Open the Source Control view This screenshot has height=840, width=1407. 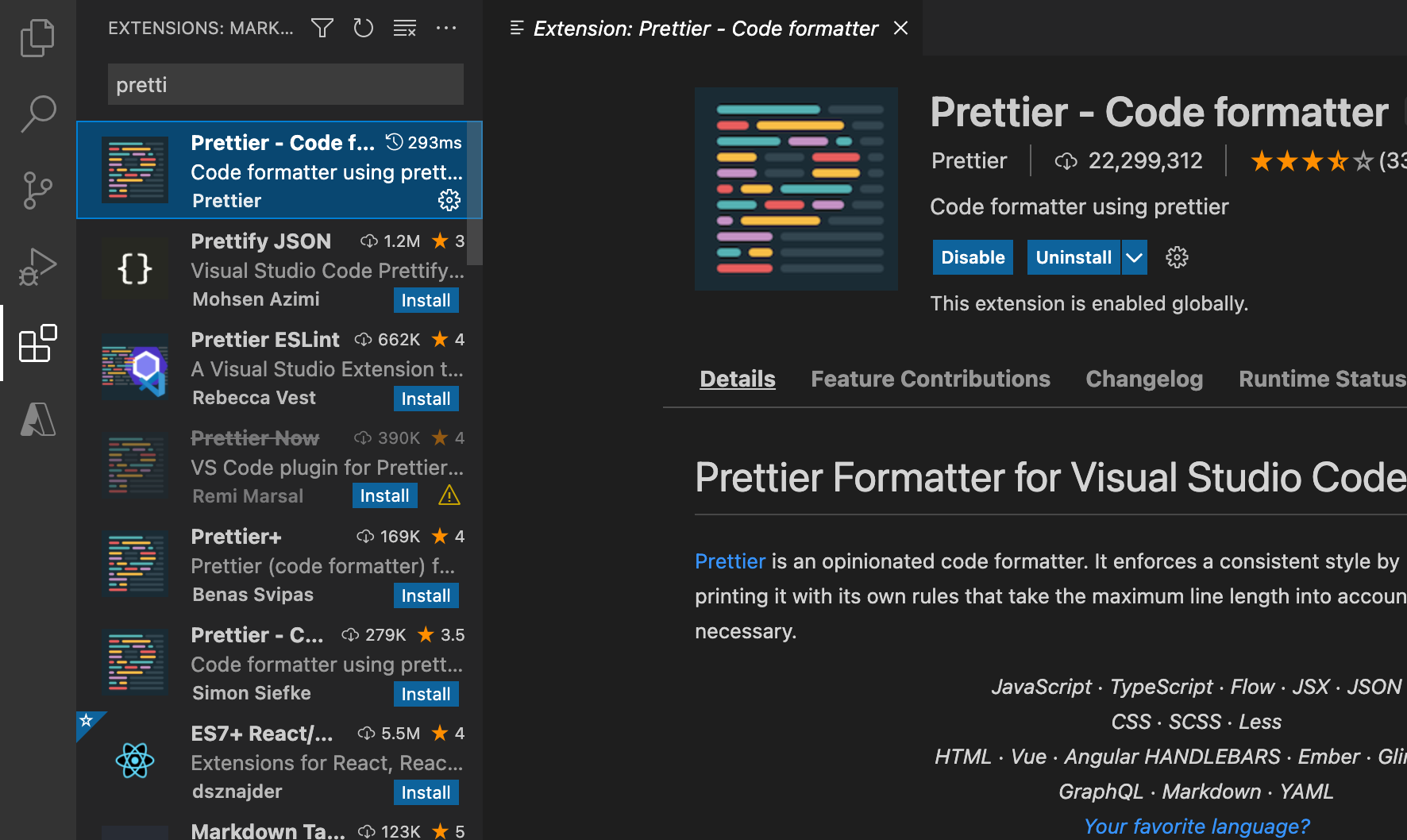click(37, 191)
